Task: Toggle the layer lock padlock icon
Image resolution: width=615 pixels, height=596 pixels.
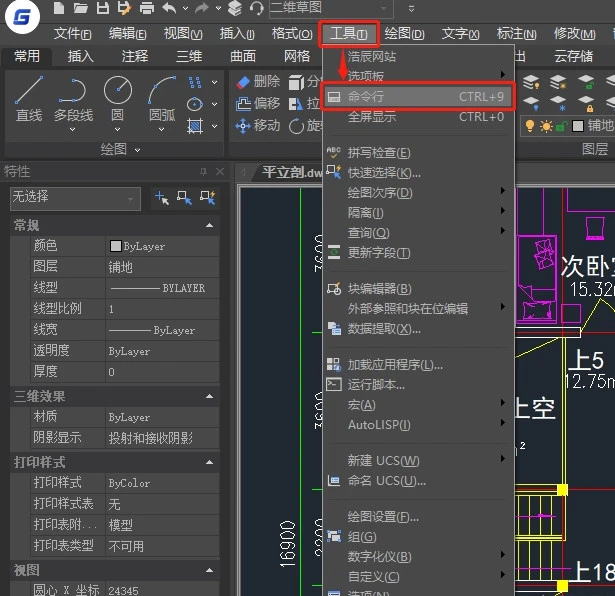Action: pos(561,126)
